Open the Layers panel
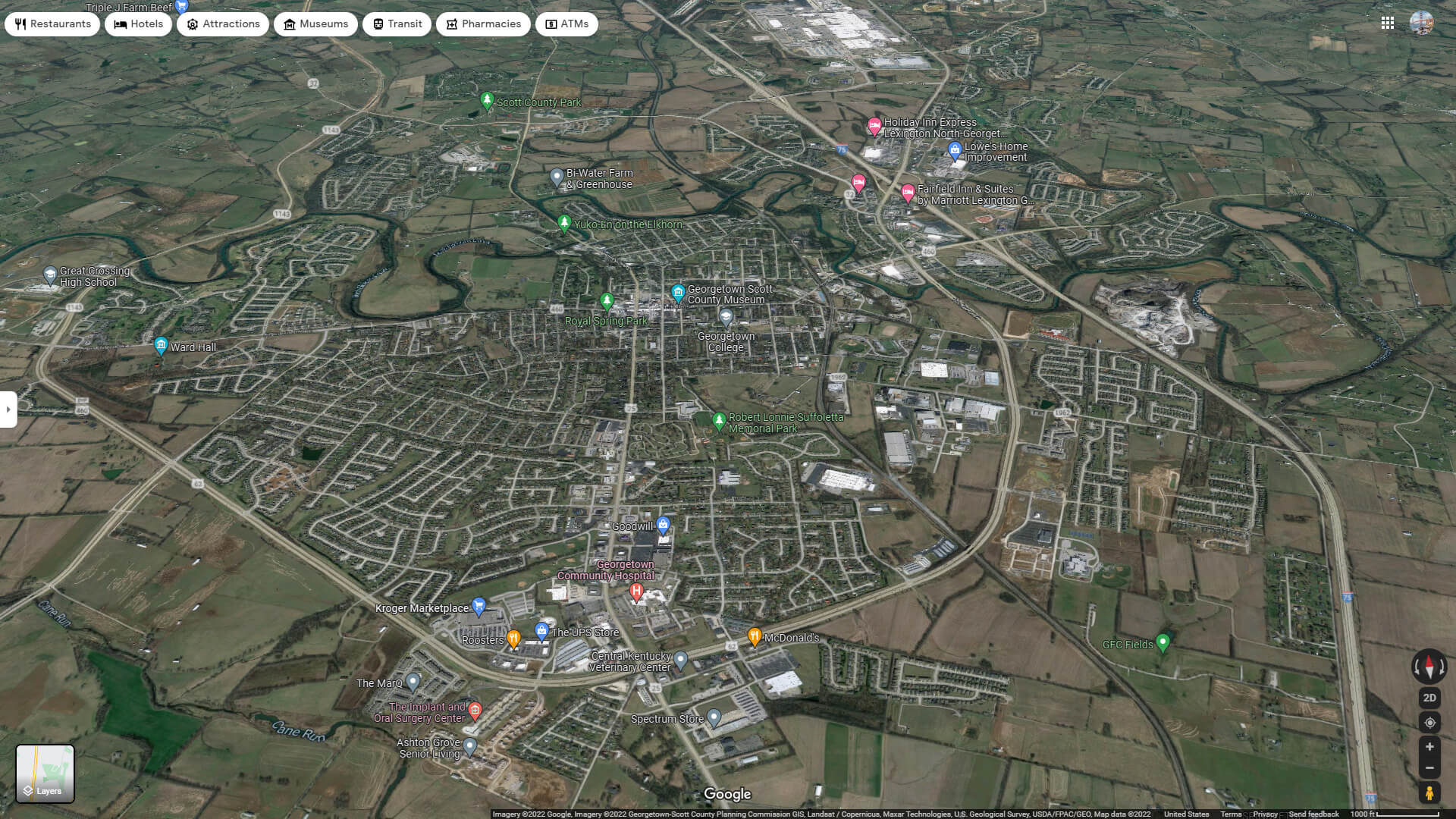The image size is (1456, 819). coord(45,773)
